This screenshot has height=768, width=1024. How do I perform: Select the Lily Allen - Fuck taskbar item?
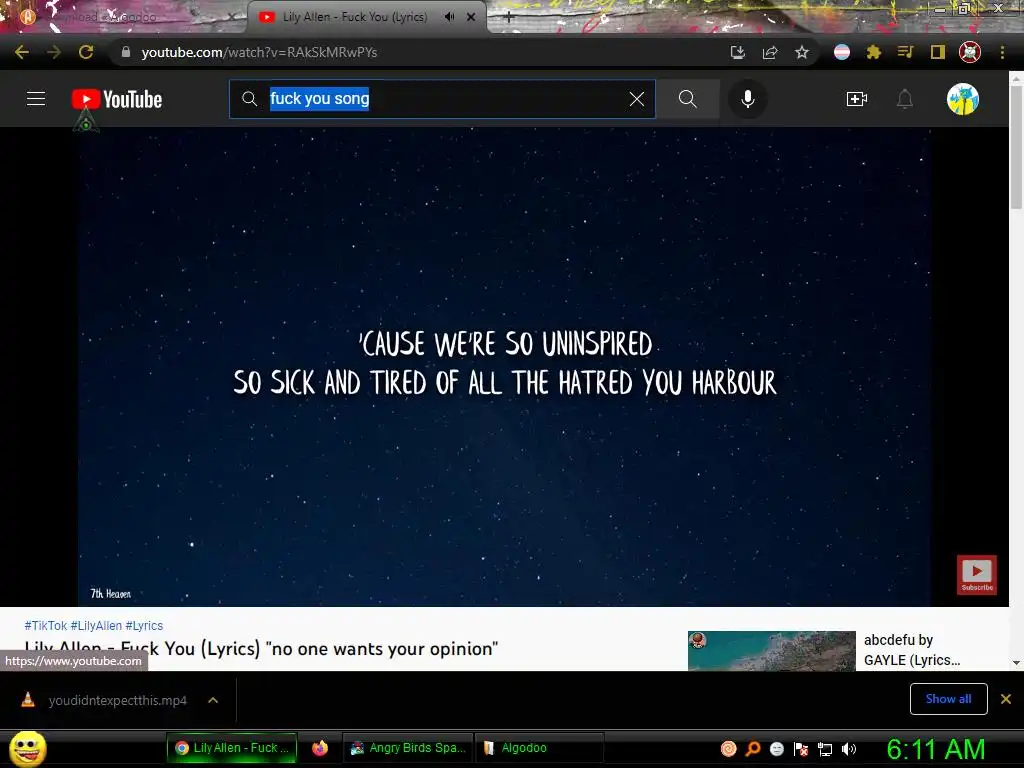(x=232, y=748)
